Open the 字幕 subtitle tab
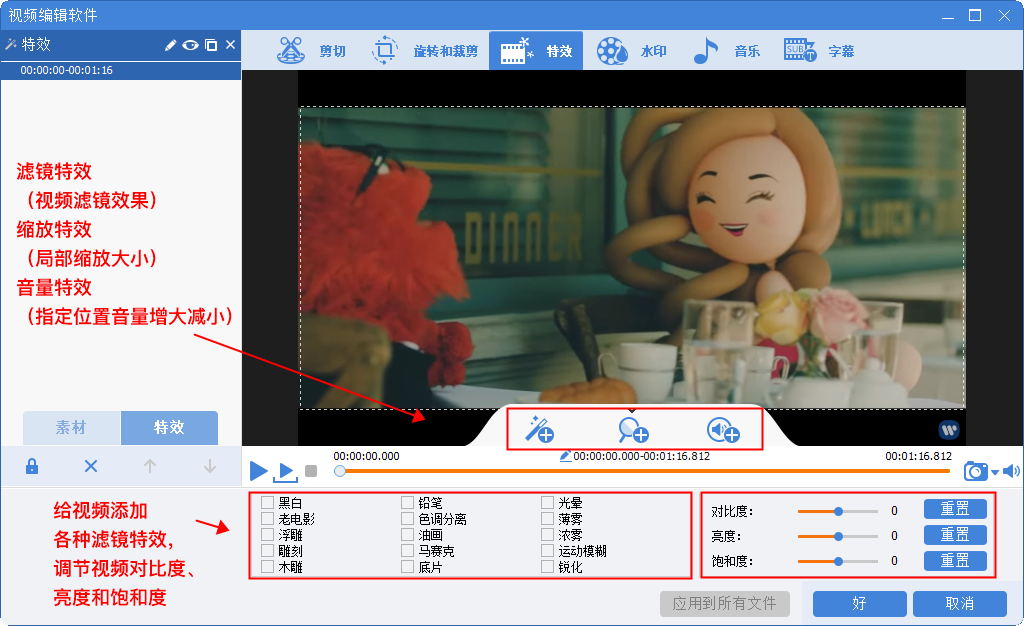The height and width of the screenshot is (626, 1024). pyautogui.click(x=819, y=51)
